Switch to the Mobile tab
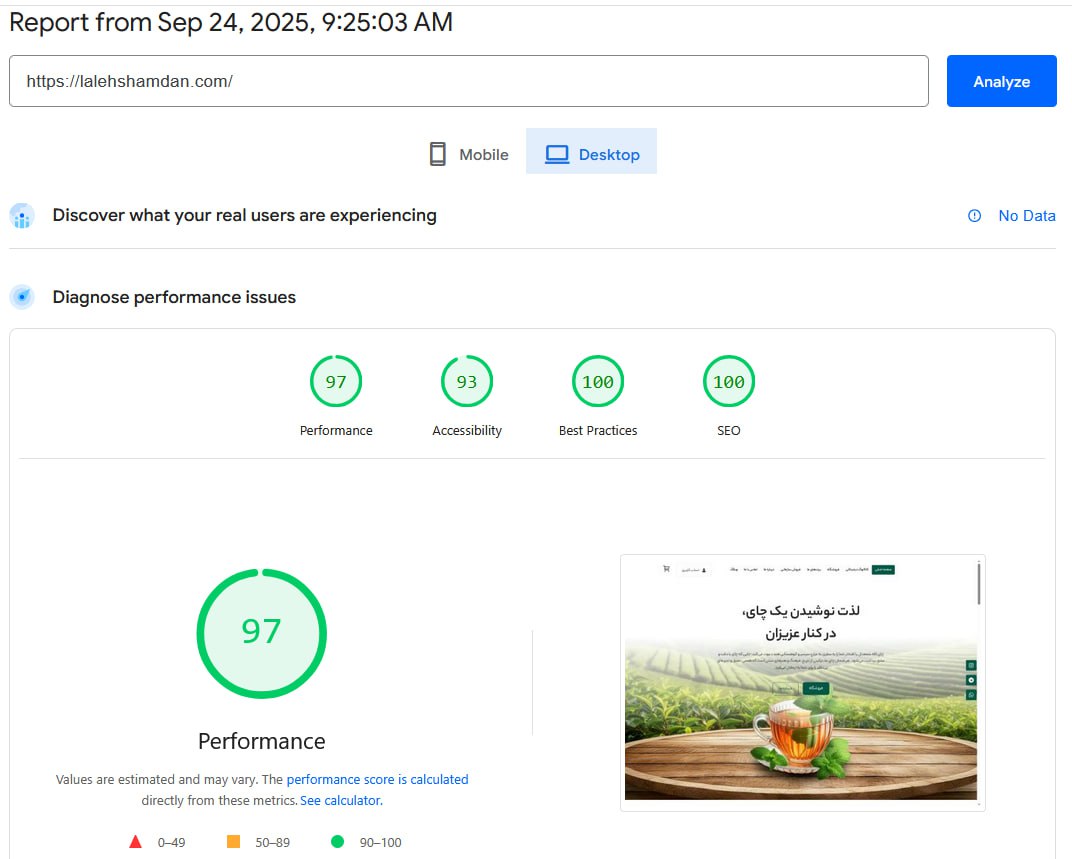The height and width of the screenshot is (859, 1072). tap(468, 154)
